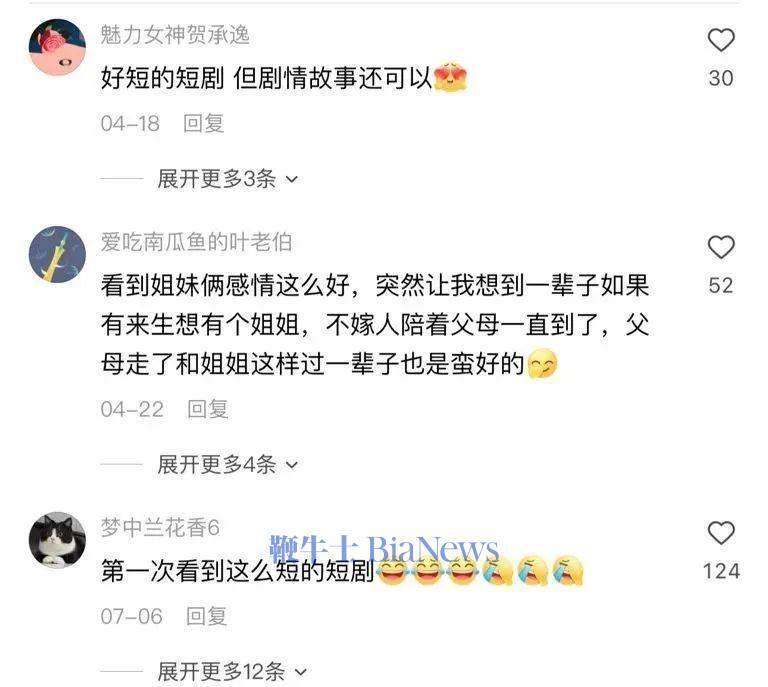Open profile of username 魅力女神贺承逸
The image size is (768, 687).
pyautogui.click(x=175, y=35)
